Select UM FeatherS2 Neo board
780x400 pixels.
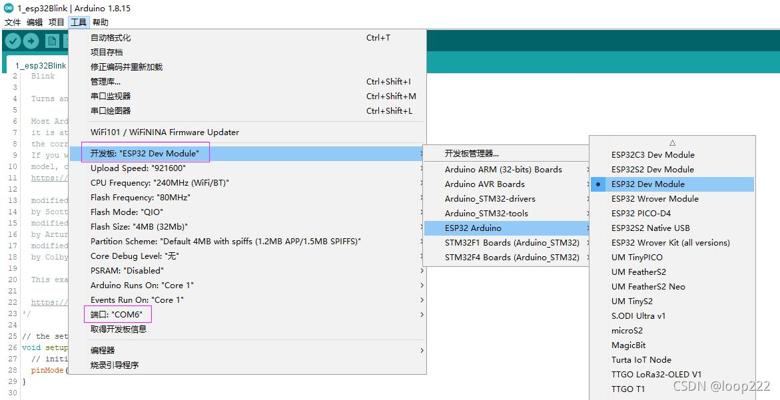pyautogui.click(x=673, y=287)
